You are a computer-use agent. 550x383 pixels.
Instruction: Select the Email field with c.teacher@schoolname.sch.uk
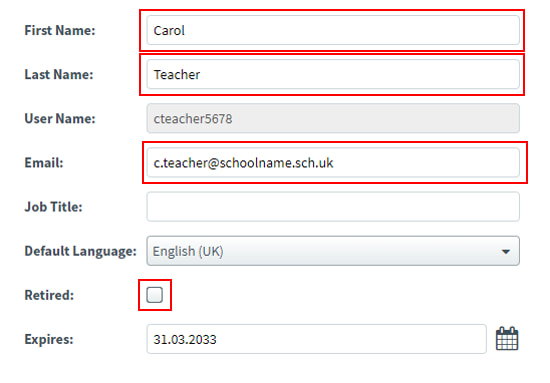[333, 162]
